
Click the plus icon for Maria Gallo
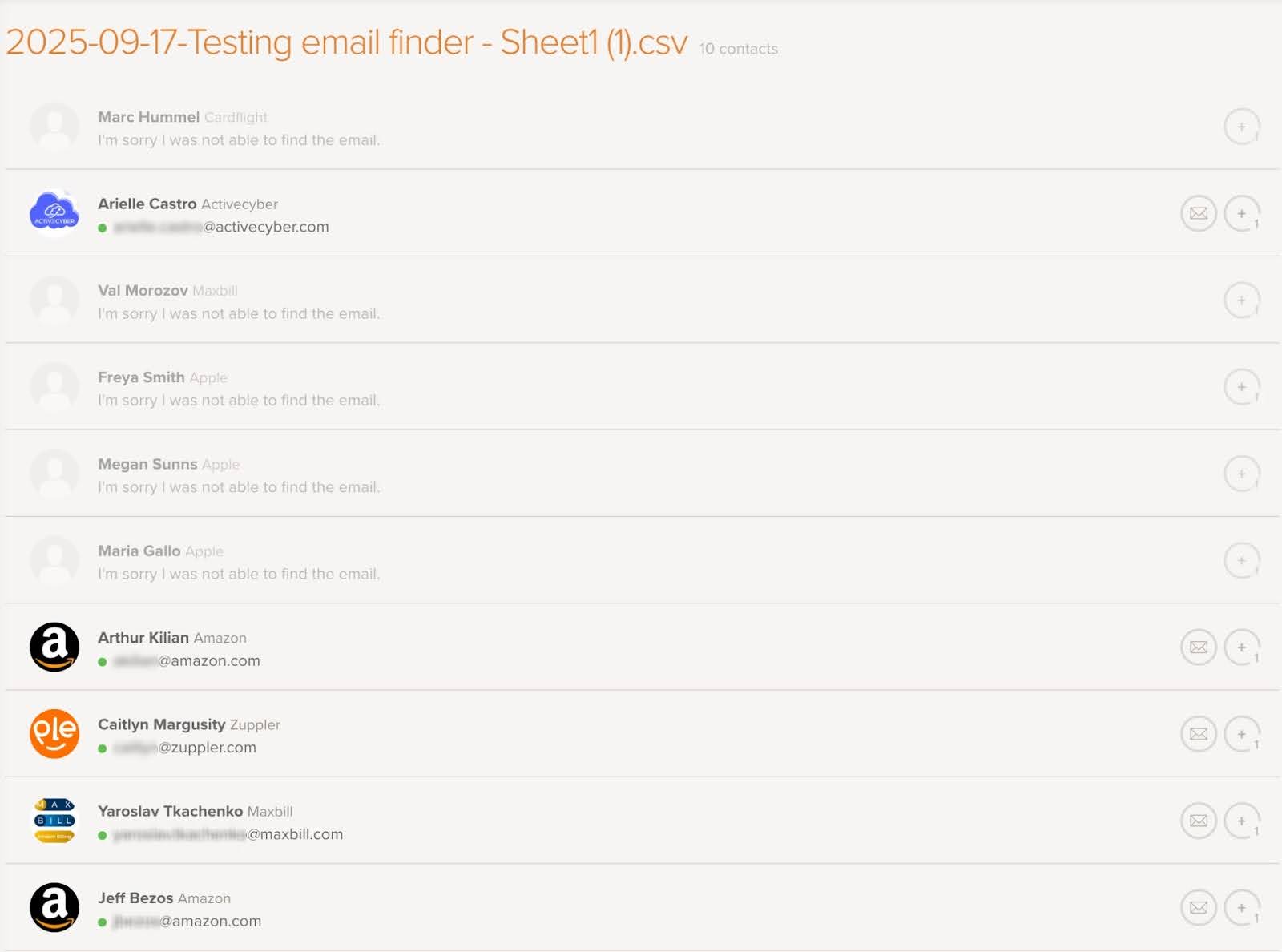click(1241, 560)
